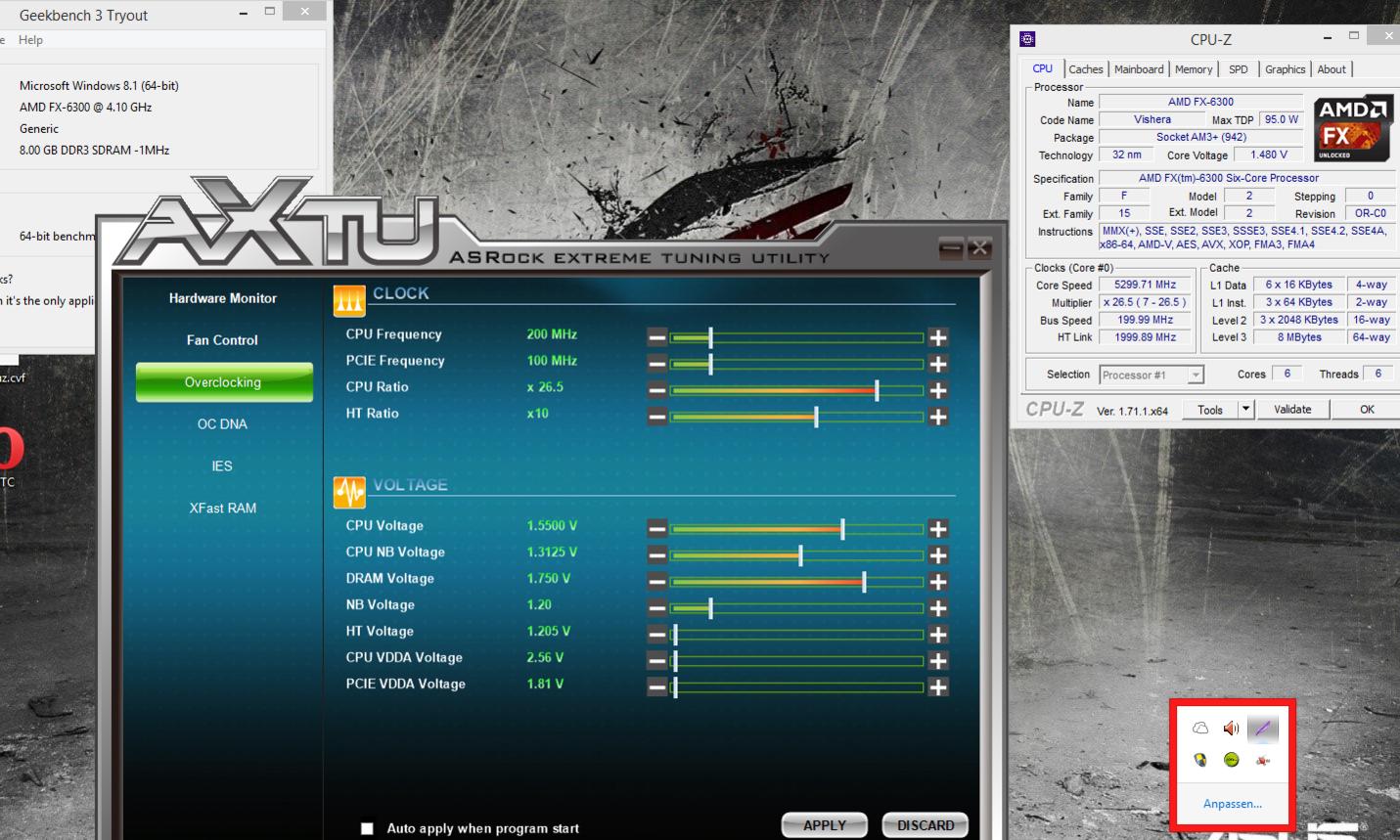1400x840 pixels.
Task: Lower CPU VDDA Voltage minus stepper
Action: coord(657,661)
